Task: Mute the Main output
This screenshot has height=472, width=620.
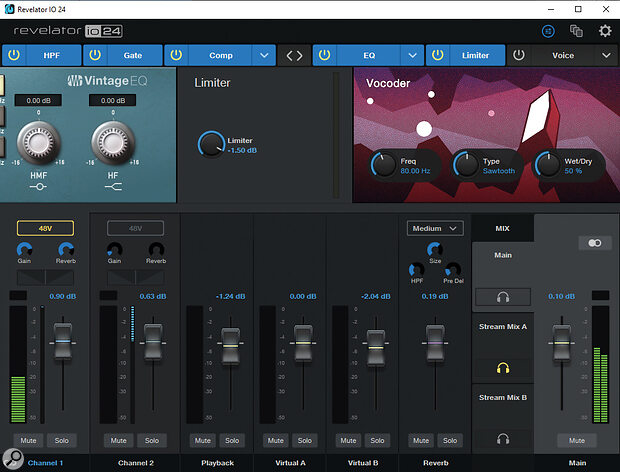Action: [577, 440]
